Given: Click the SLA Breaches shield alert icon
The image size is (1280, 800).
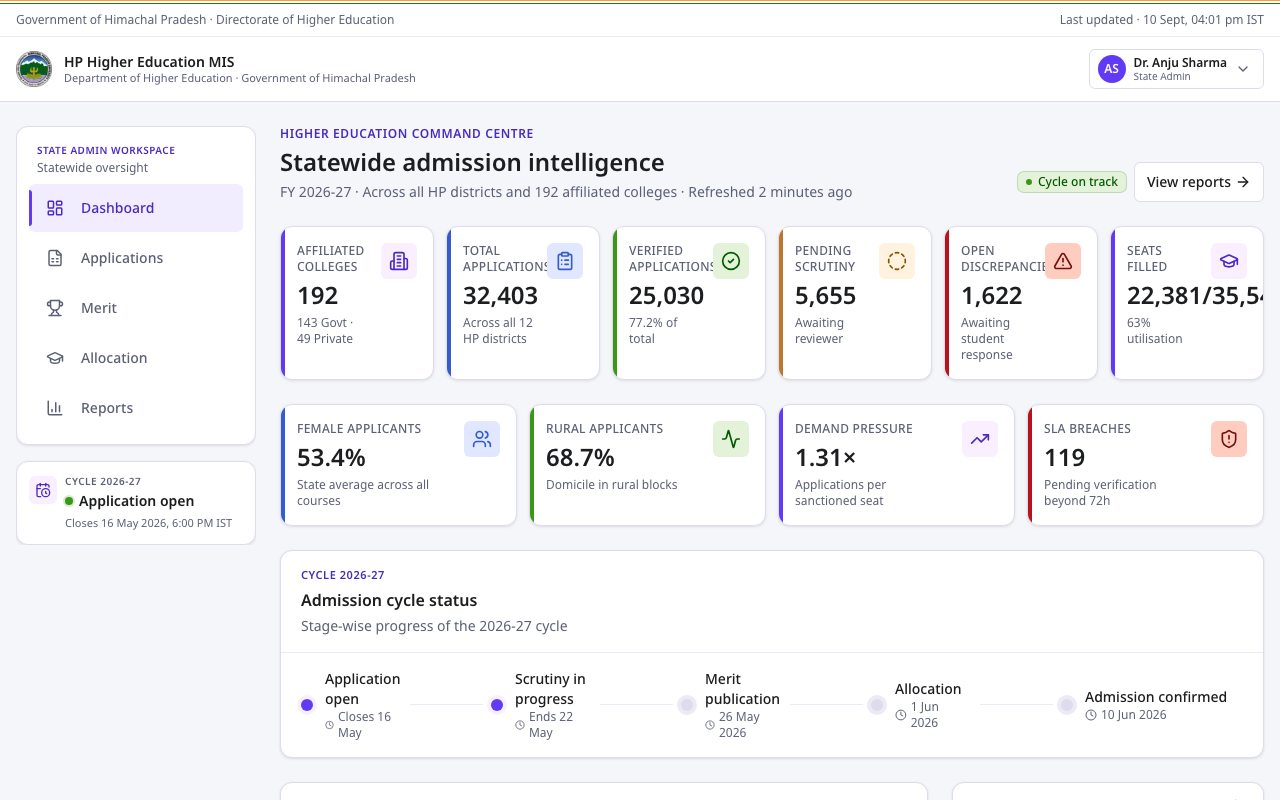Looking at the screenshot, I should tap(1229, 439).
